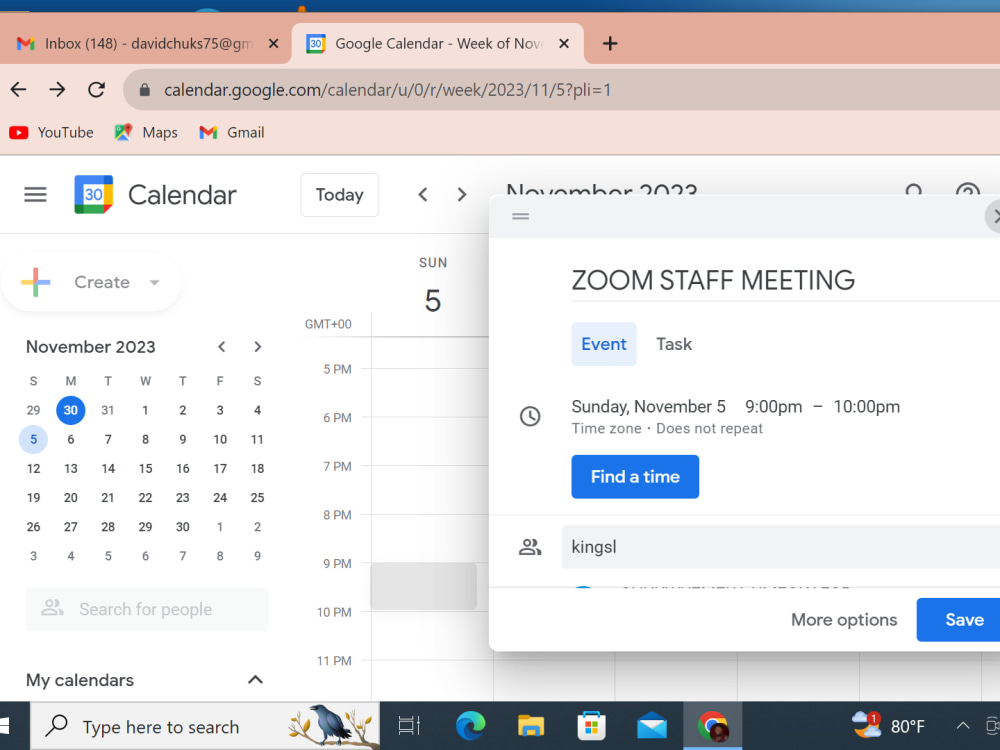Switch to the Task tab
Screen dimensions: 1000x750
click(673, 344)
